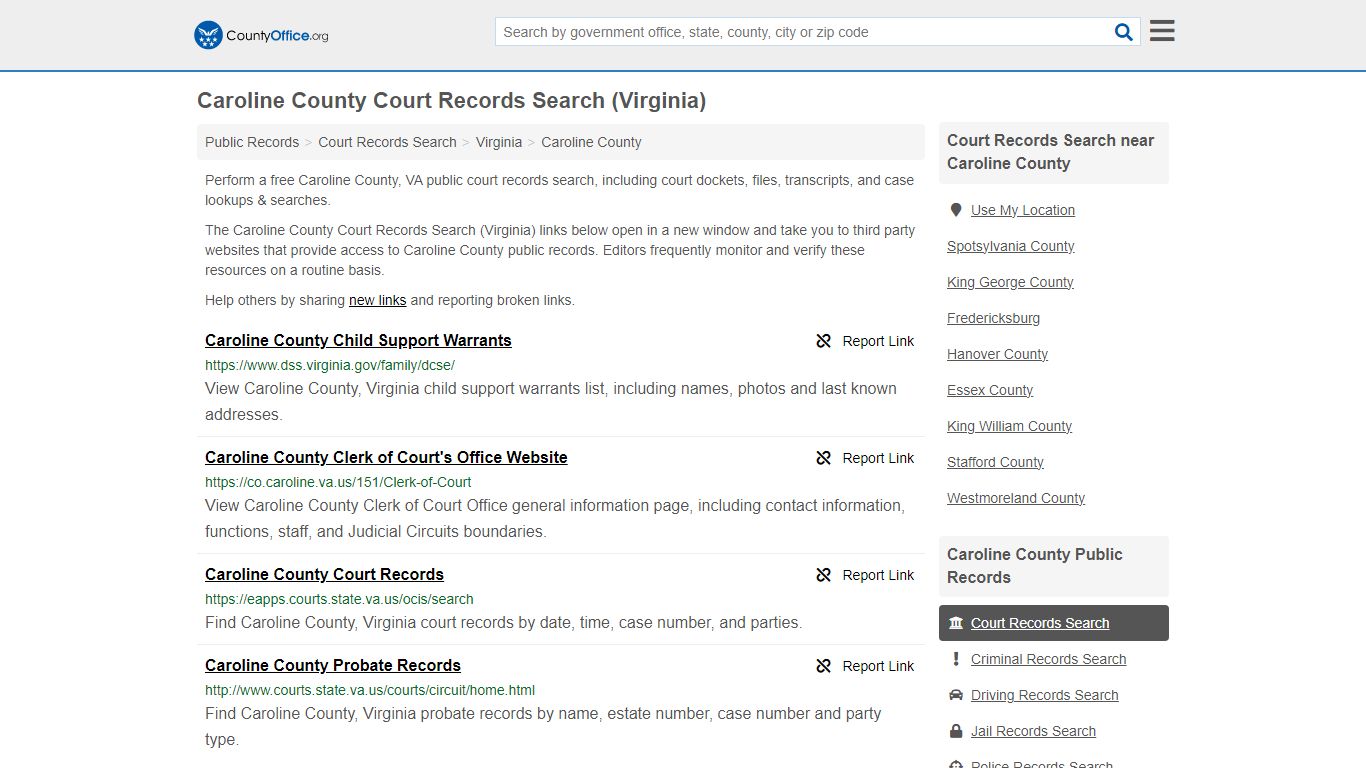Open Caroline County Probate Records title link
Viewport: 1366px width, 768px height.
[333, 665]
